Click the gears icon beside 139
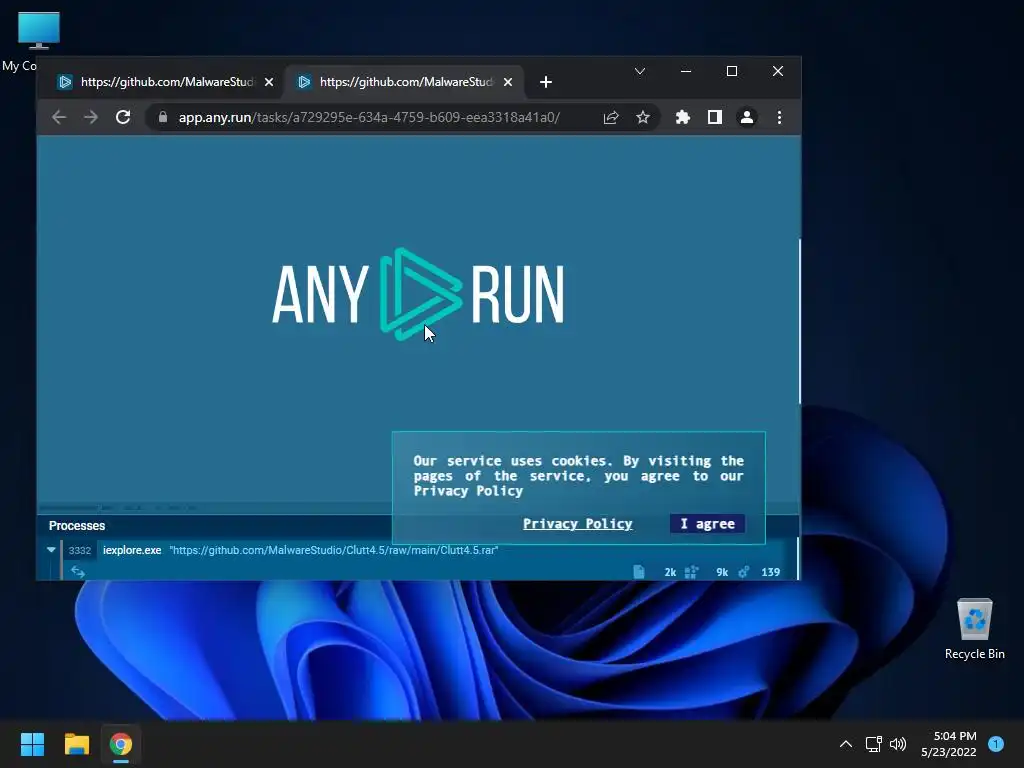1024x768 pixels. coord(744,572)
